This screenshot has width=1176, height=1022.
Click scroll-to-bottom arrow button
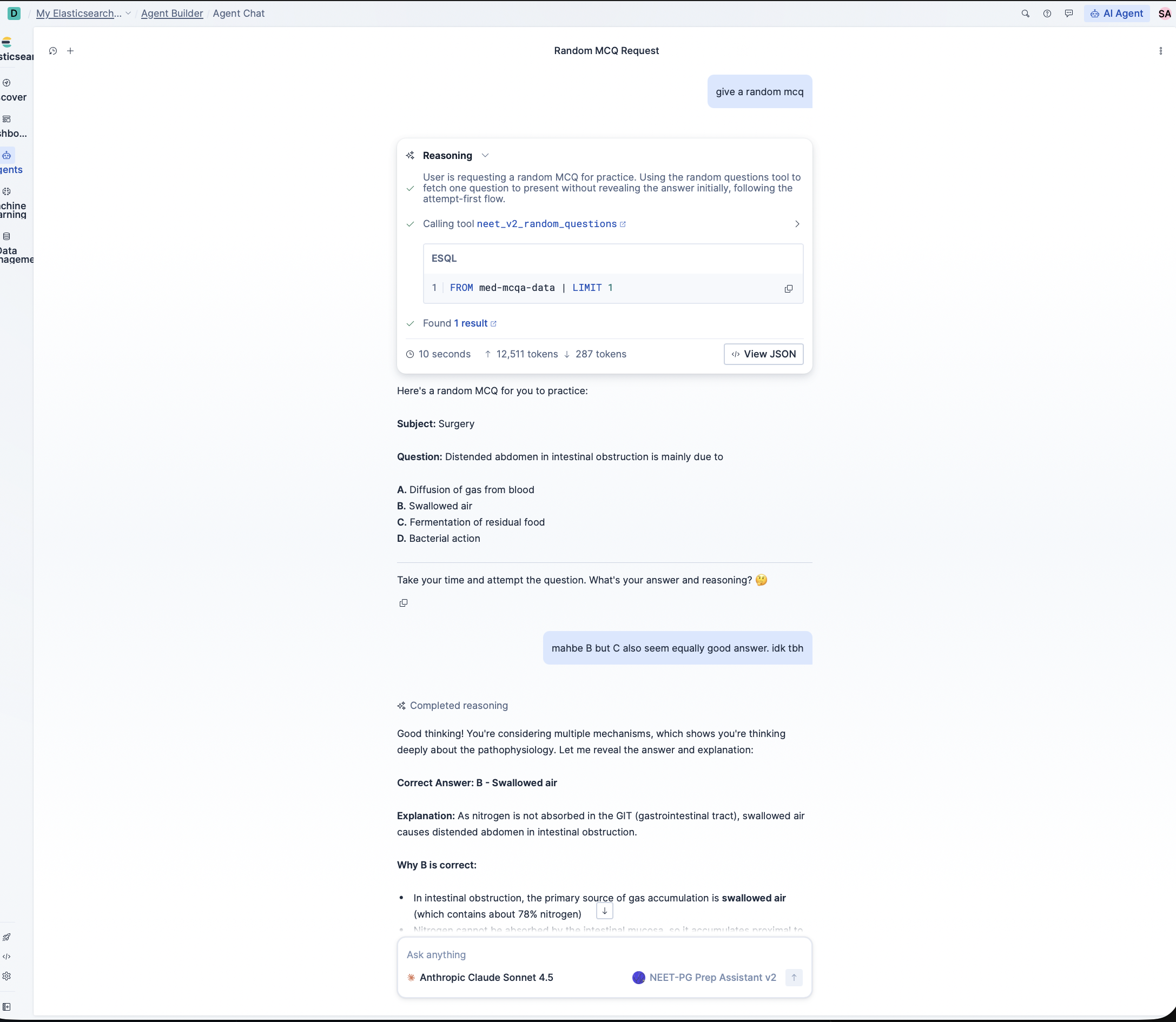[604, 911]
